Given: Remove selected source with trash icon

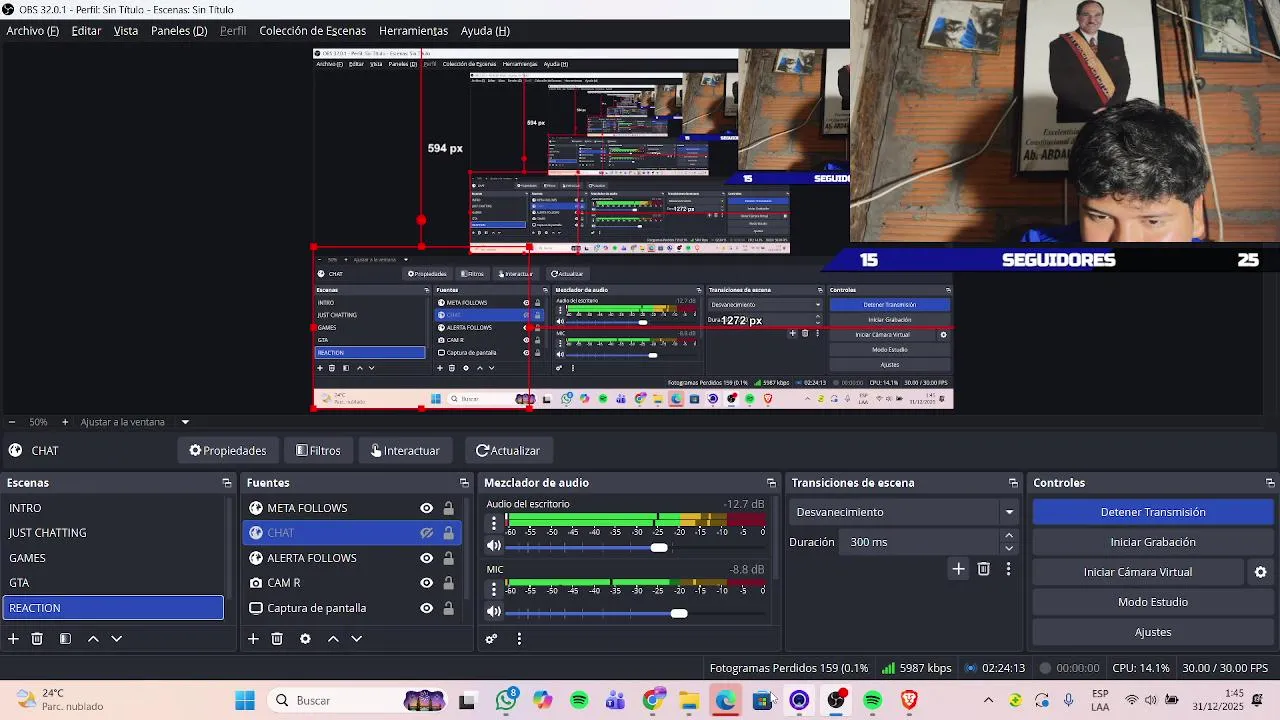Looking at the screenshot, I should (277, 638).
